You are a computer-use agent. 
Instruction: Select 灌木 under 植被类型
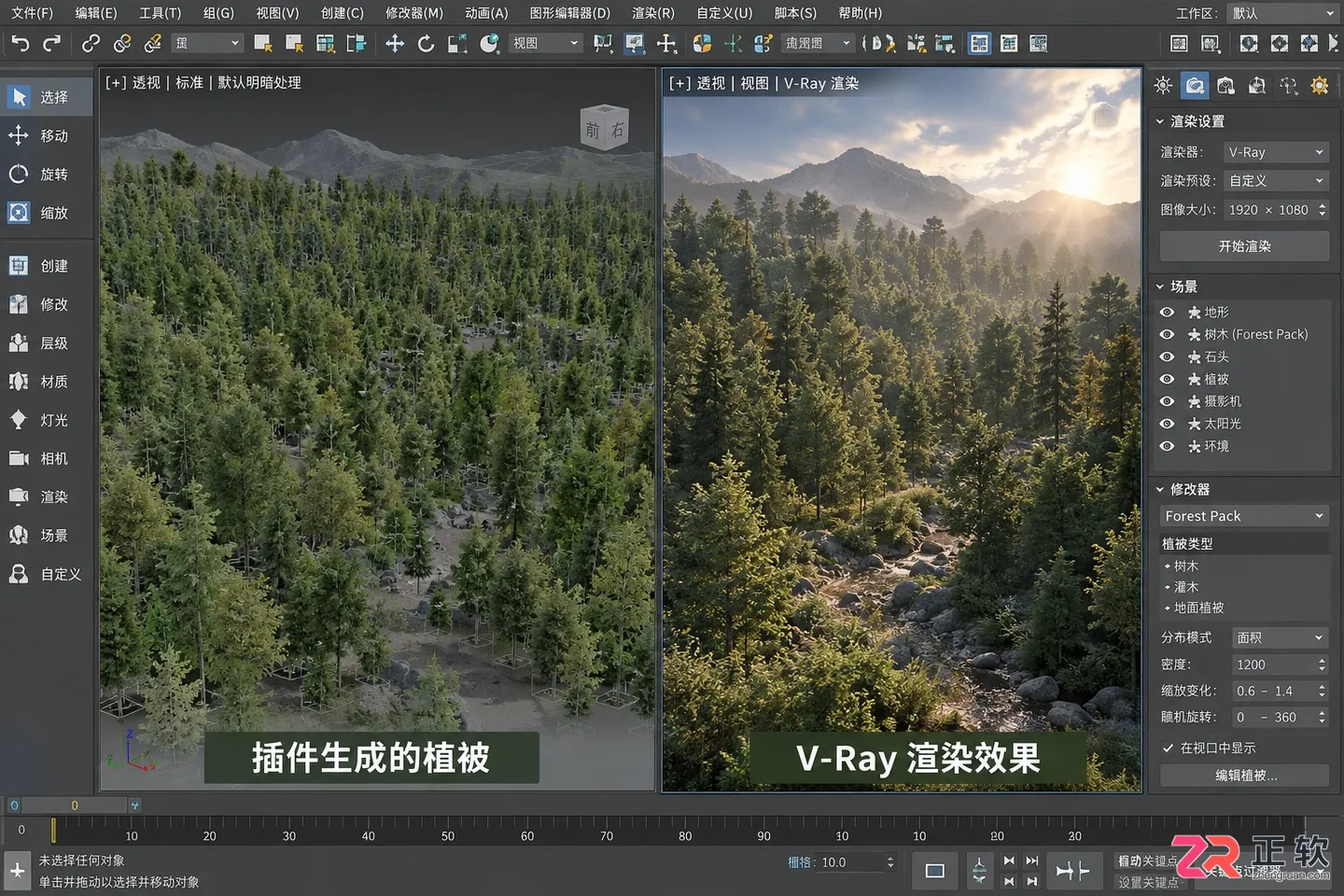[x=1186, y=587]
